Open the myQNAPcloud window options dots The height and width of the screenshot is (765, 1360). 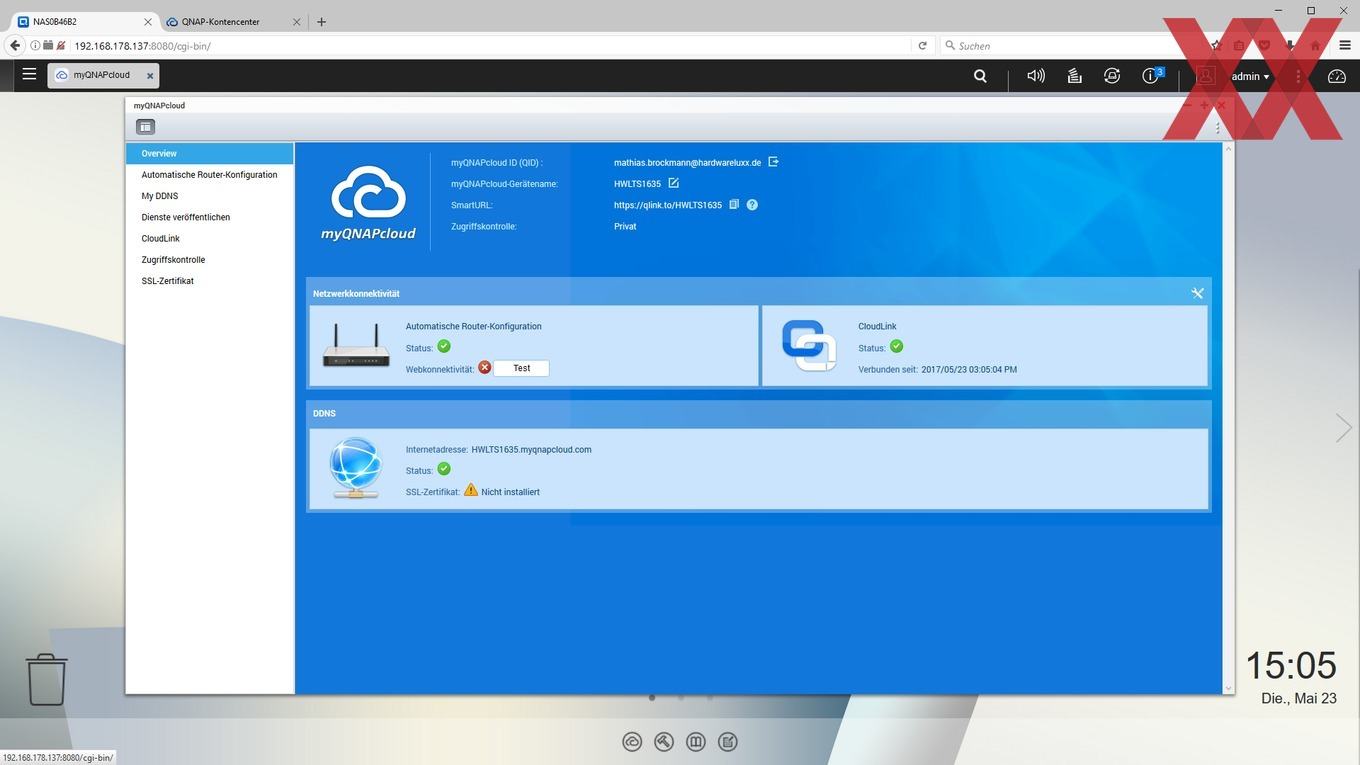pyautogui.click(x=1217, y=127)
